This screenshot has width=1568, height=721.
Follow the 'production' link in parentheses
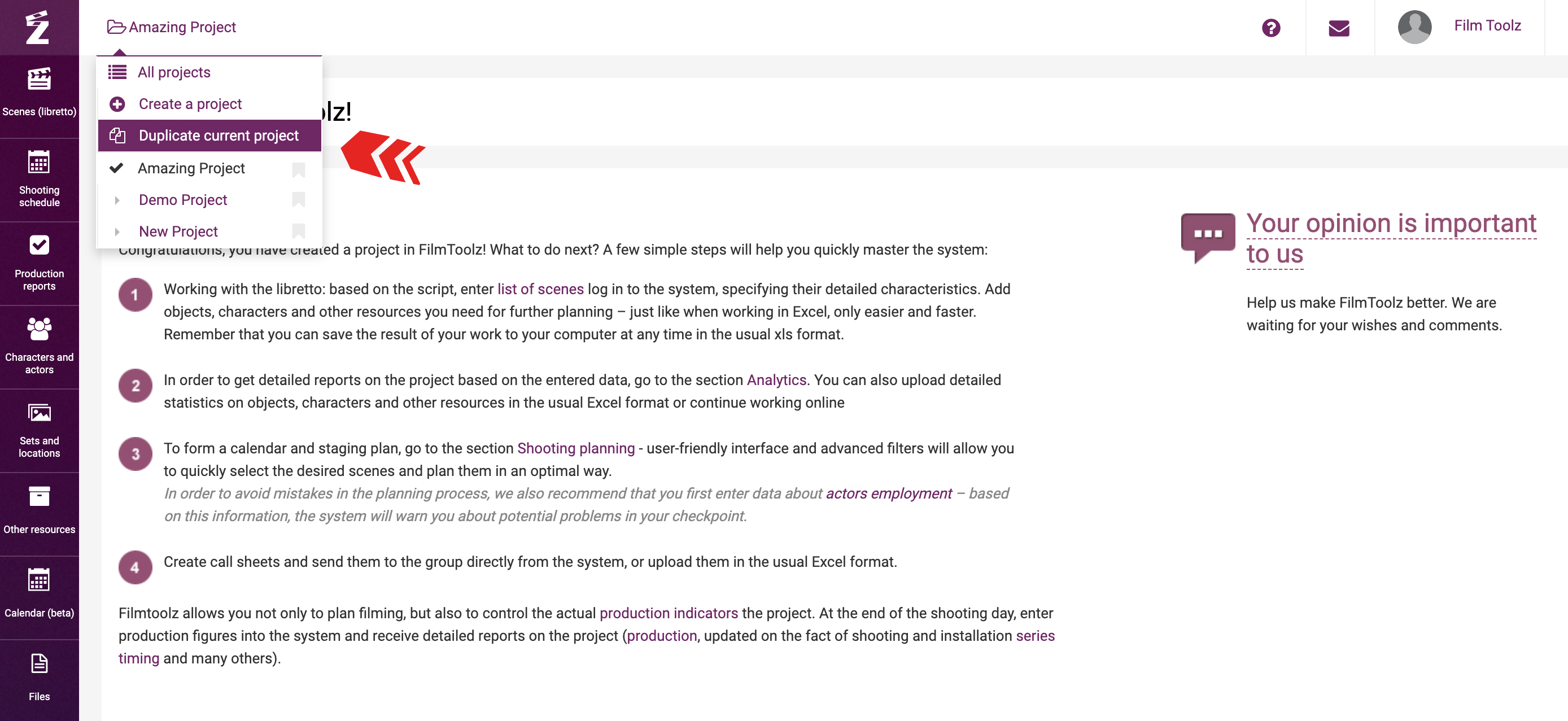[662, 636]
